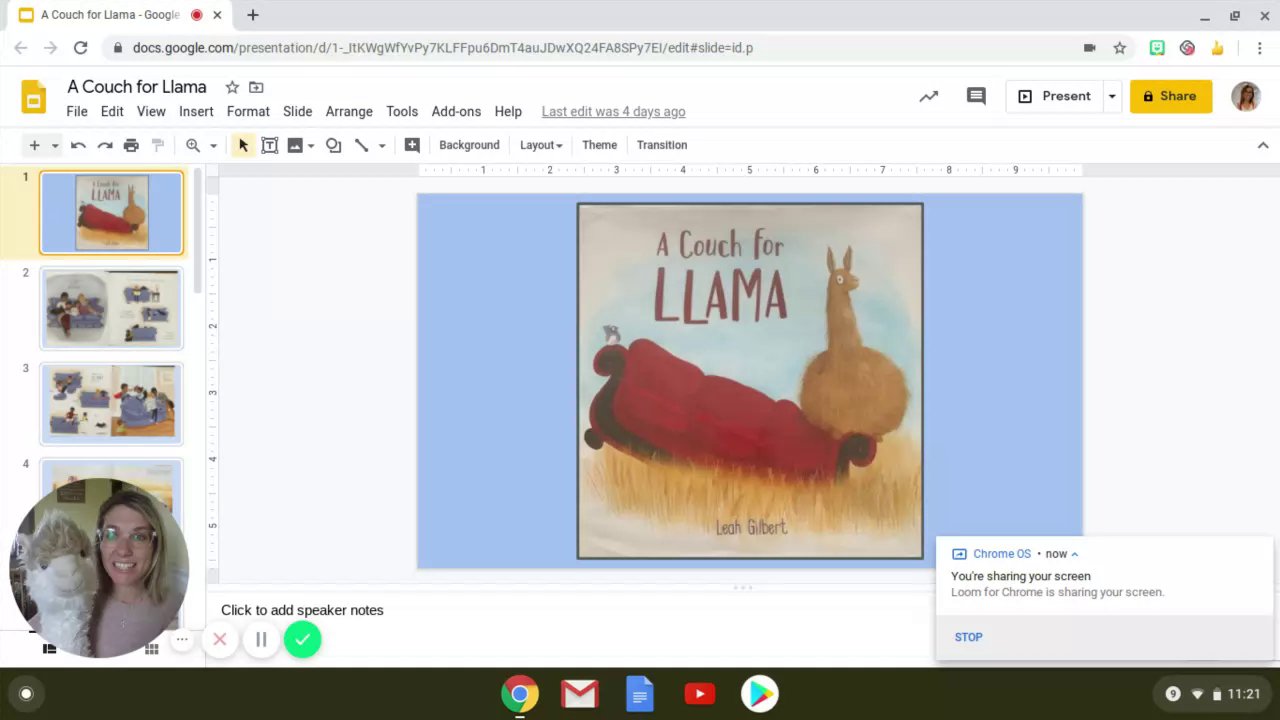Click the Background button
Screen dimensions: 1280x720
coord(469,145)
